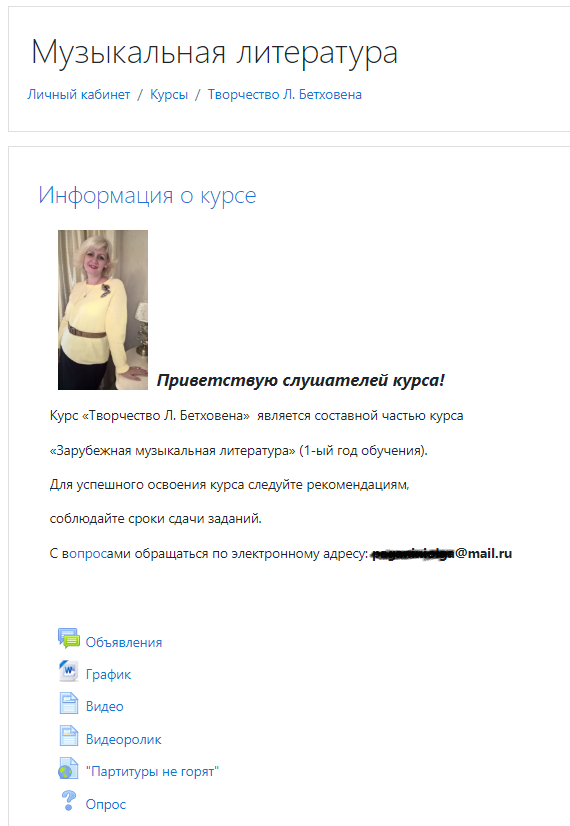Open the График link
The height and width of the screenshot is (826, 570).
[108, 674]
